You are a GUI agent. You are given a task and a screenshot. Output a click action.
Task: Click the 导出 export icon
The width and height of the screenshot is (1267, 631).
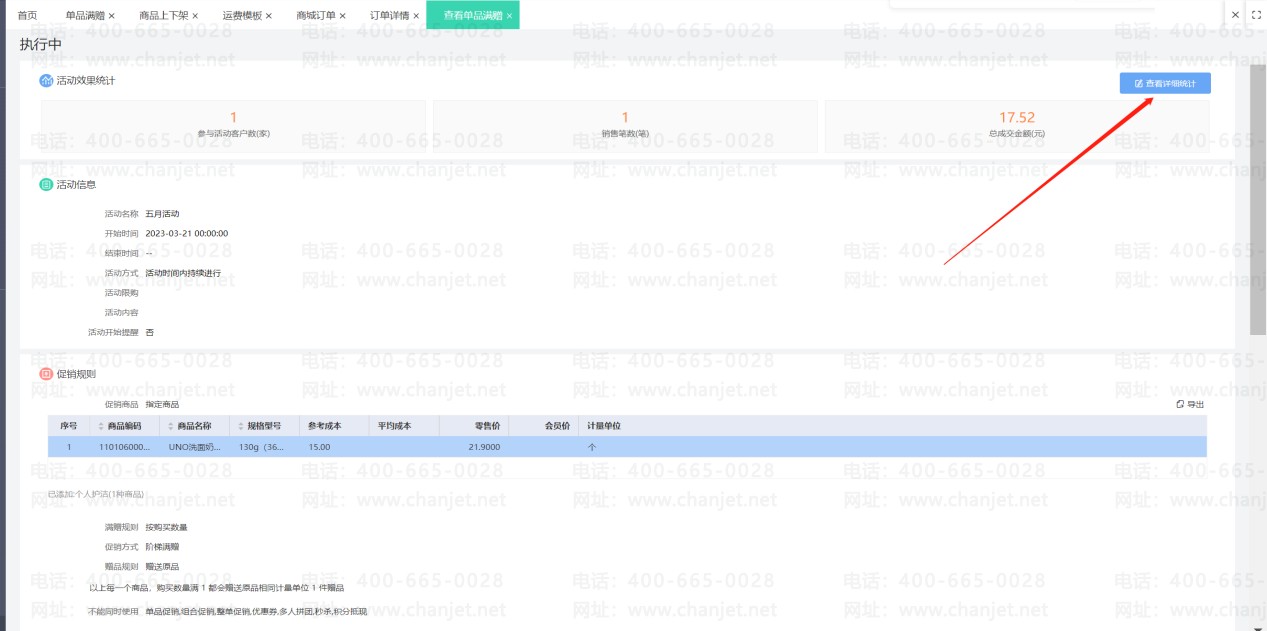(1180, 404)
